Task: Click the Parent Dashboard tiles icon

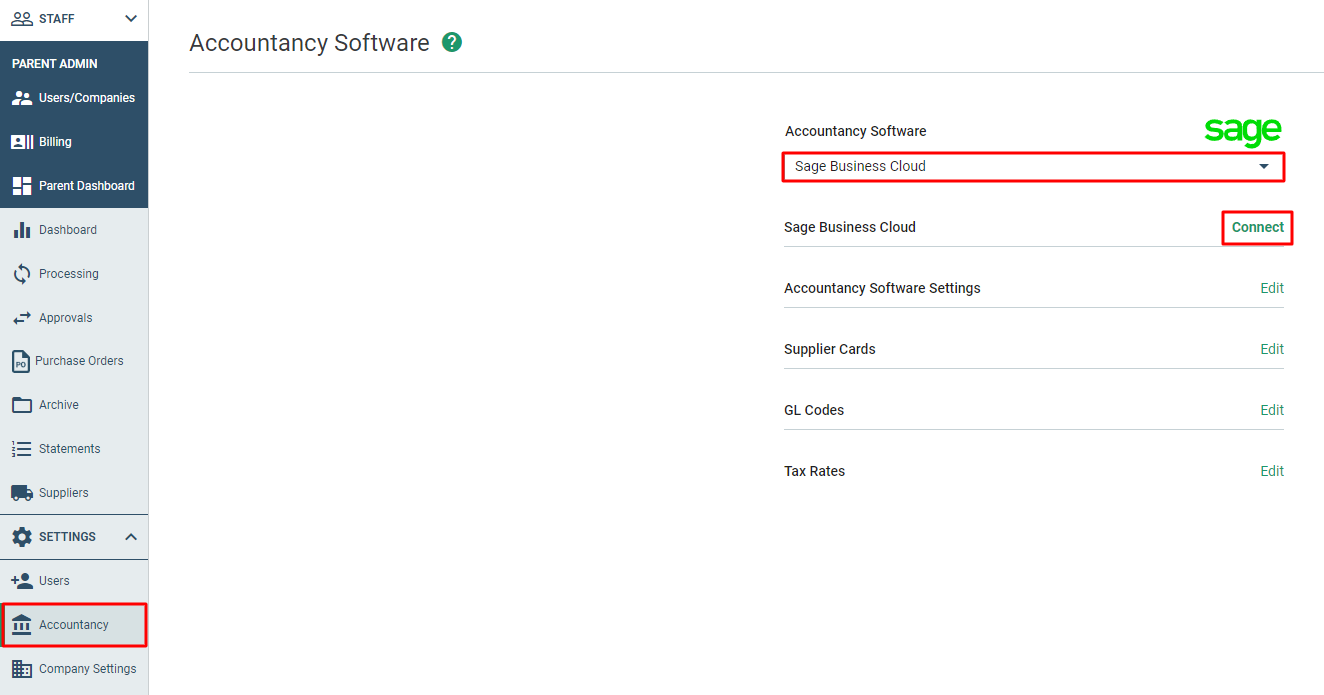Action: pos(22,186)
